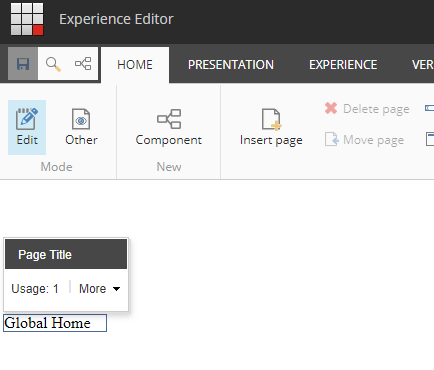The width and height of the screenshot is (434, 370).
Task: Click Usage: 1 in the floating toolbar
Action: pos(35,289)
